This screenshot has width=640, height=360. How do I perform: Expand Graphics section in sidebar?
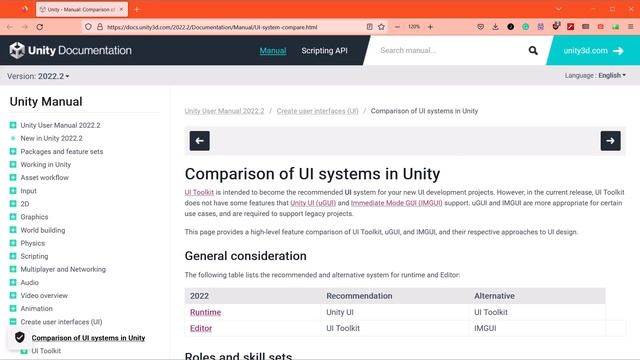pos(13,217)
